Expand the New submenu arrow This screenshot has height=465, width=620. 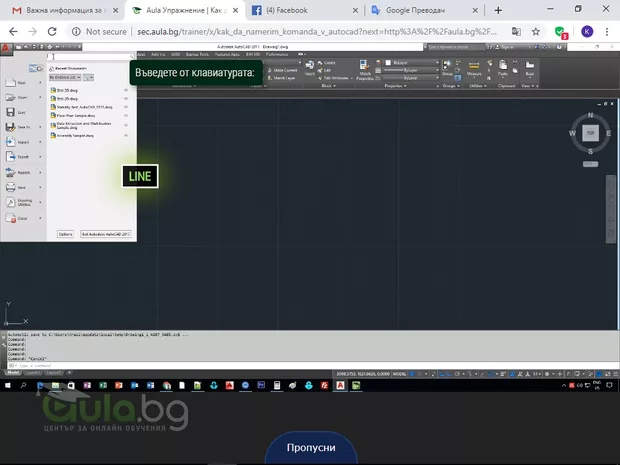point(40,83)
